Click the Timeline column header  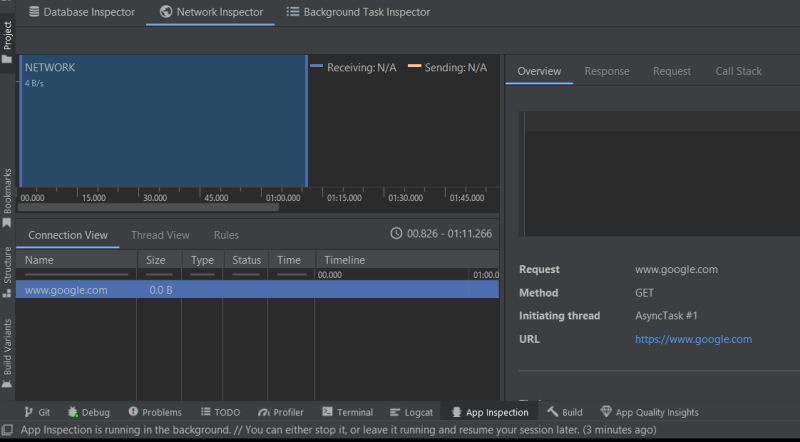coord(407,260)
